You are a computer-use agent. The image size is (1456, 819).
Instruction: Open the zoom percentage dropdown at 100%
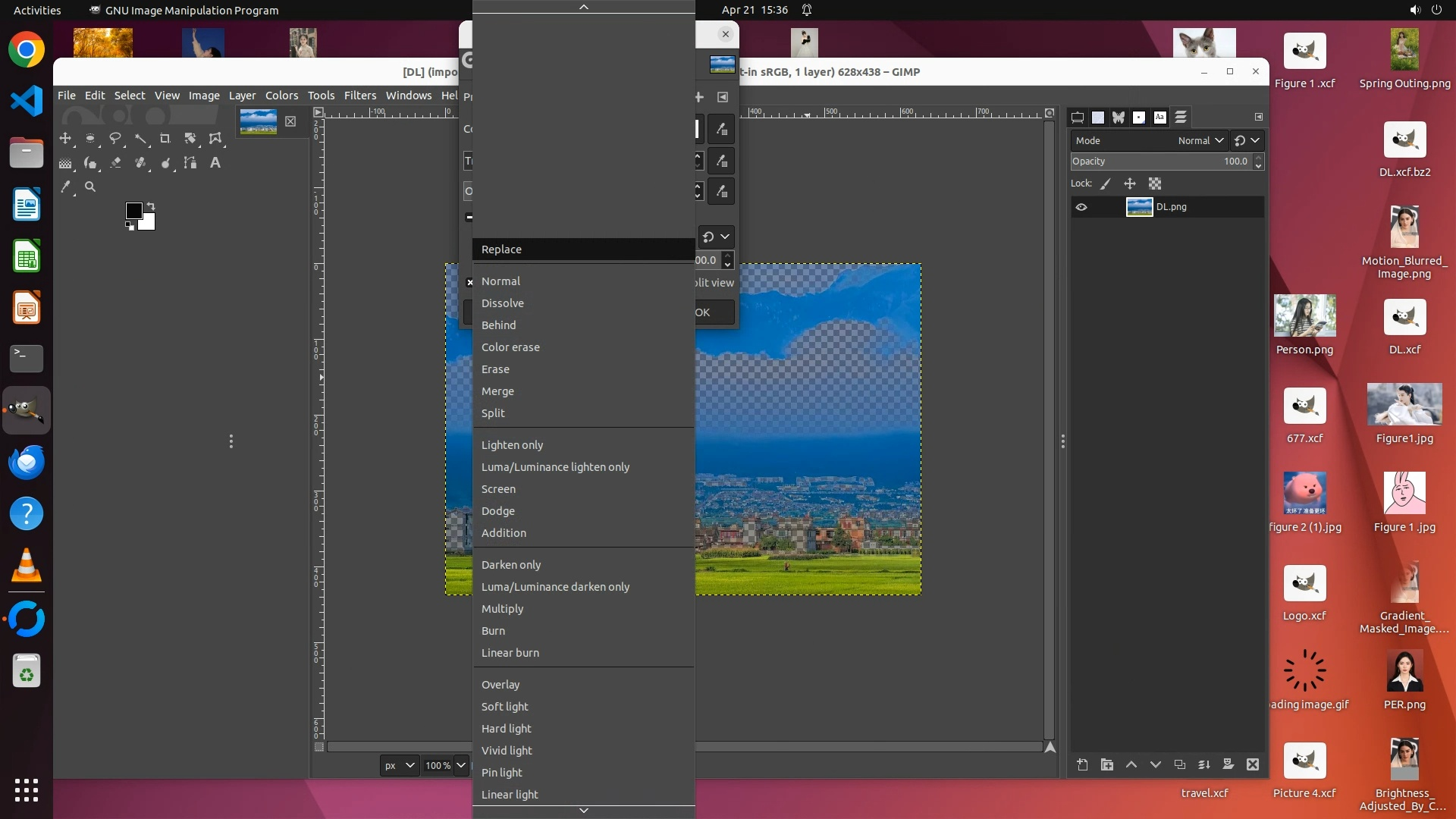(x=460, y=765)
